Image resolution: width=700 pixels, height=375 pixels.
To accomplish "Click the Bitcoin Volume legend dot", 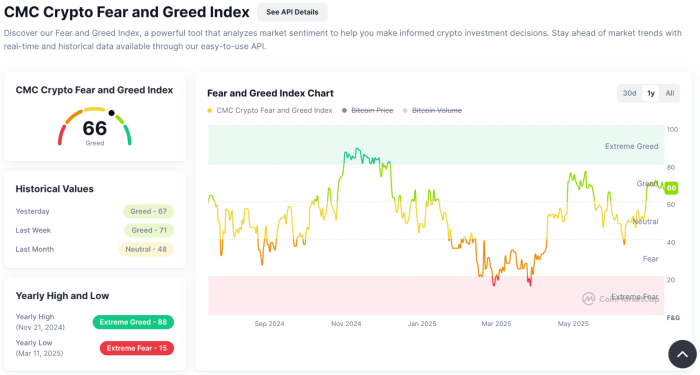I will tap(405, 111).
